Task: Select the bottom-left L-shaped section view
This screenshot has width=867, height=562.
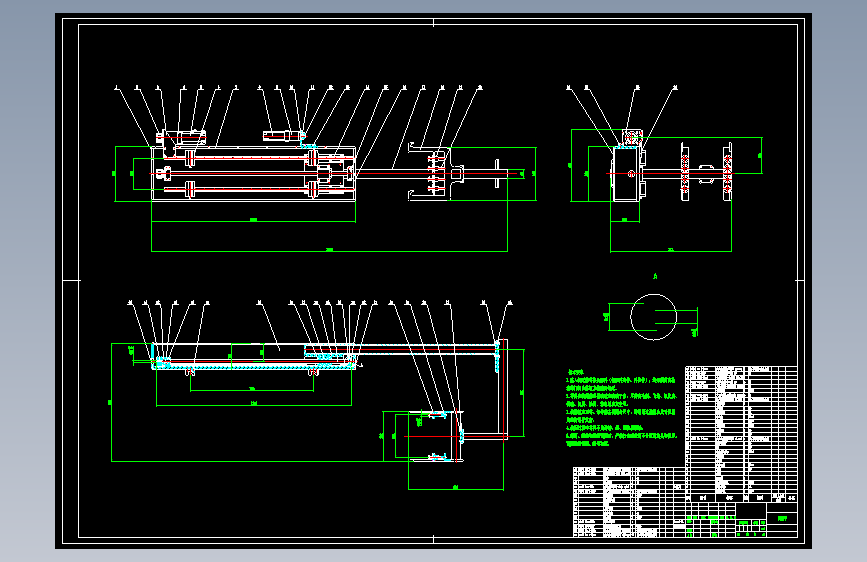Action: (x=317, y=395)
